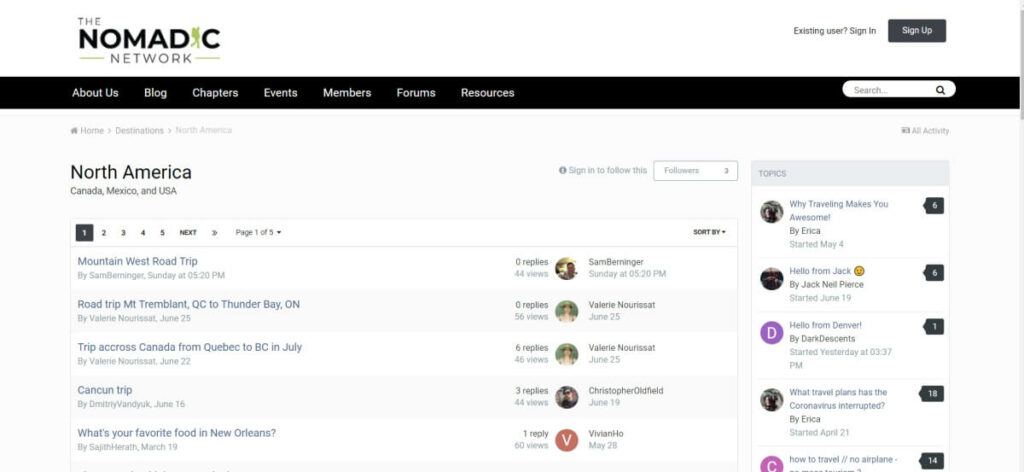Open Road trip Mt Tremblant to Thunder Bay topic
This screenshot has height=472, width=1024.
point(189,304)
